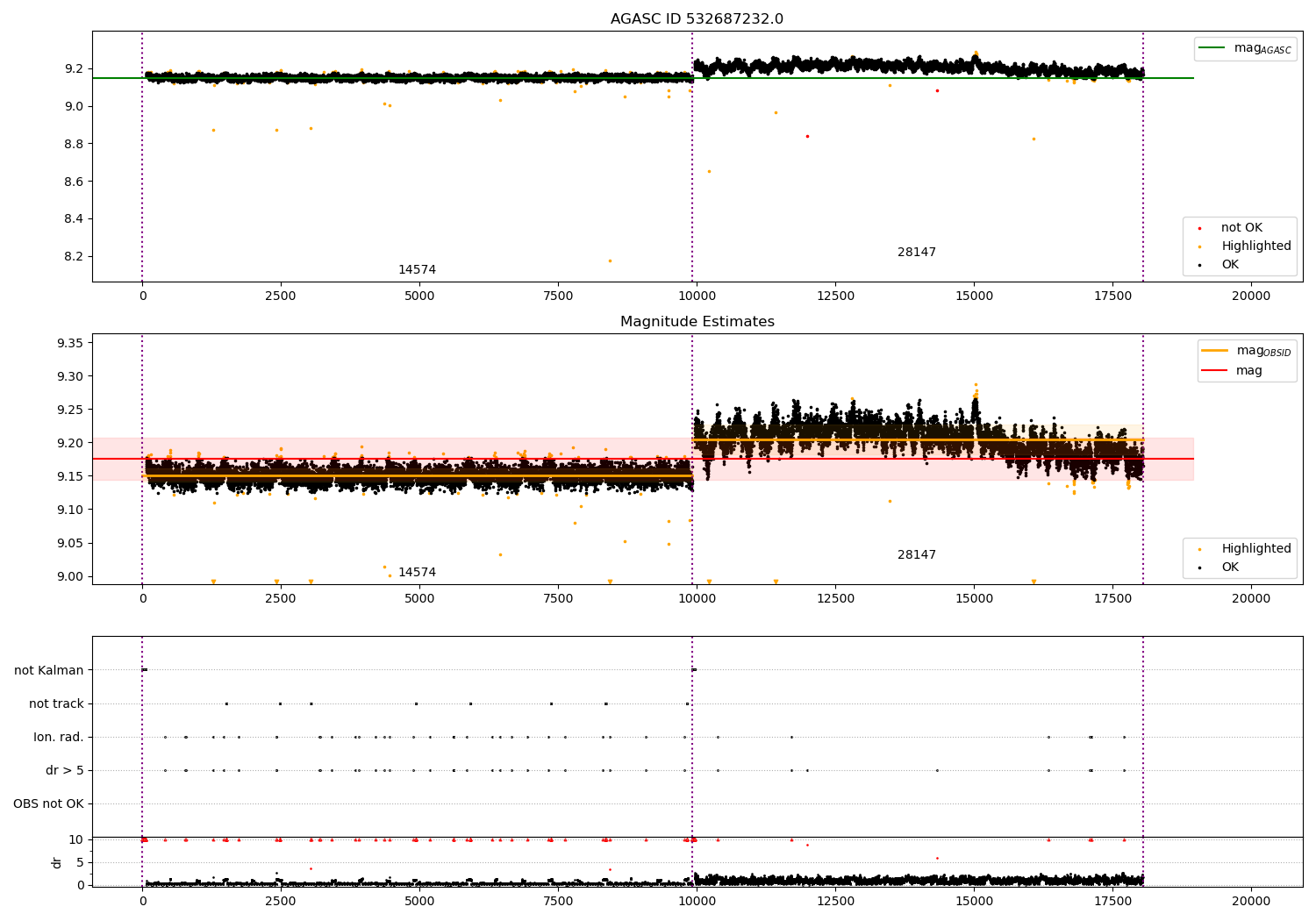1316x921 pixels.
Task: Click 'Highlighted' legend label in the top plot
Action: point(1256,246)
